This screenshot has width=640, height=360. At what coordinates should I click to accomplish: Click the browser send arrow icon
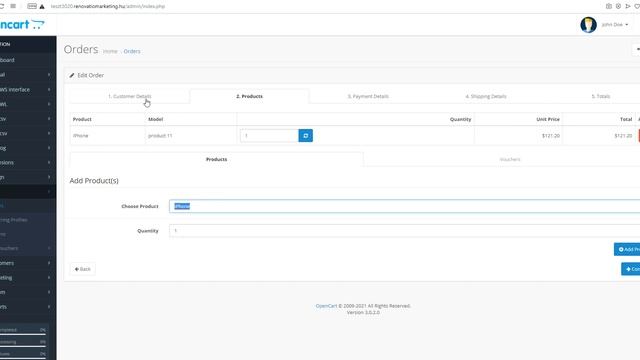pos(628,6)
